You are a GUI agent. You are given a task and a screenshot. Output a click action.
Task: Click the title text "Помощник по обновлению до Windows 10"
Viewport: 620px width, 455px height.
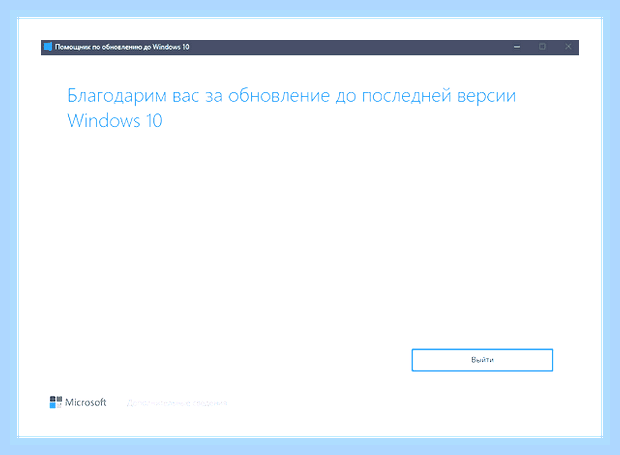click(122, 47)
